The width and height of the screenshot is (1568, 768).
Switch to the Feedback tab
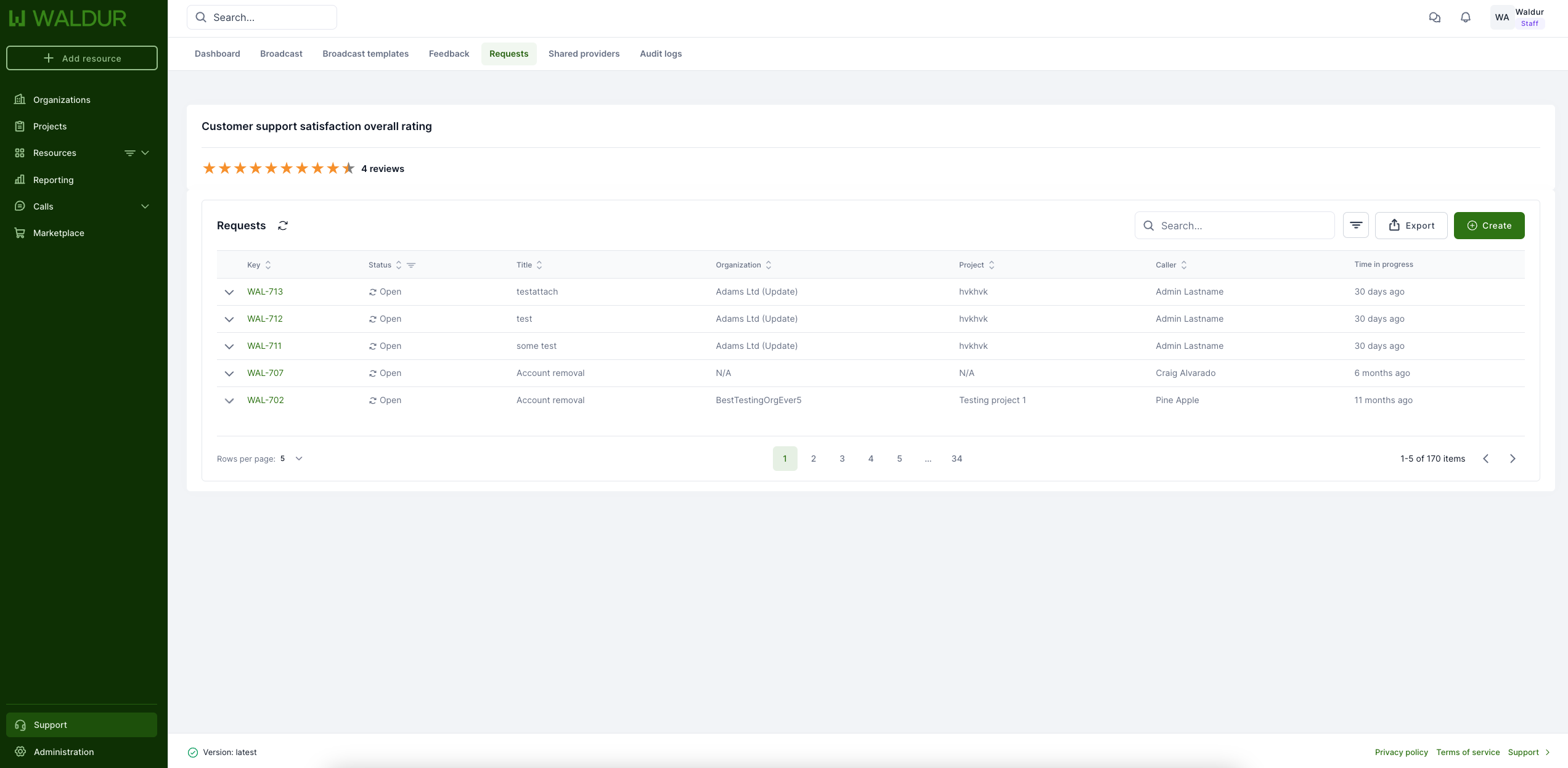(449, 54)
